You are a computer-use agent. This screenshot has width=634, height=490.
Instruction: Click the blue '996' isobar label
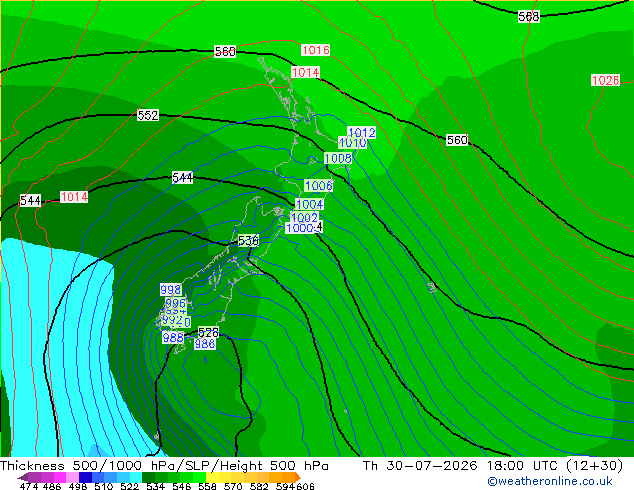tap(175, 303)
